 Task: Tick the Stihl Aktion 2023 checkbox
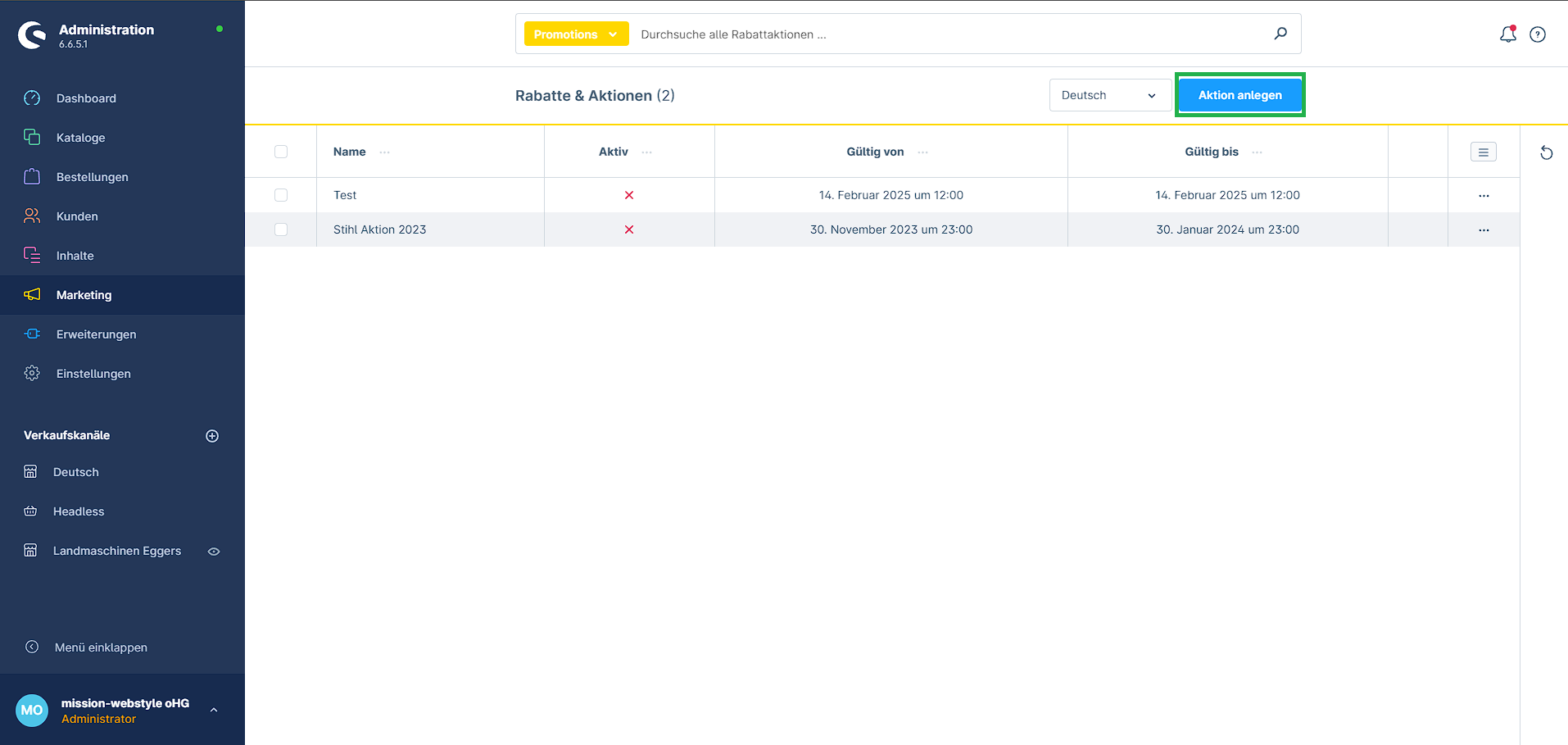point(281,229)
